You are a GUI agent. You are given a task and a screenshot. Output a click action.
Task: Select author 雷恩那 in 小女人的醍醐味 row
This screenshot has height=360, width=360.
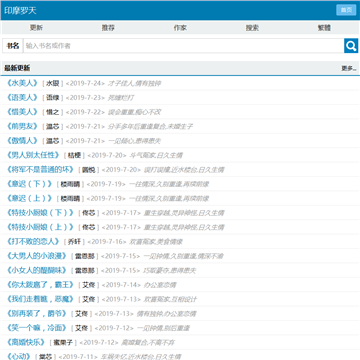85,271
